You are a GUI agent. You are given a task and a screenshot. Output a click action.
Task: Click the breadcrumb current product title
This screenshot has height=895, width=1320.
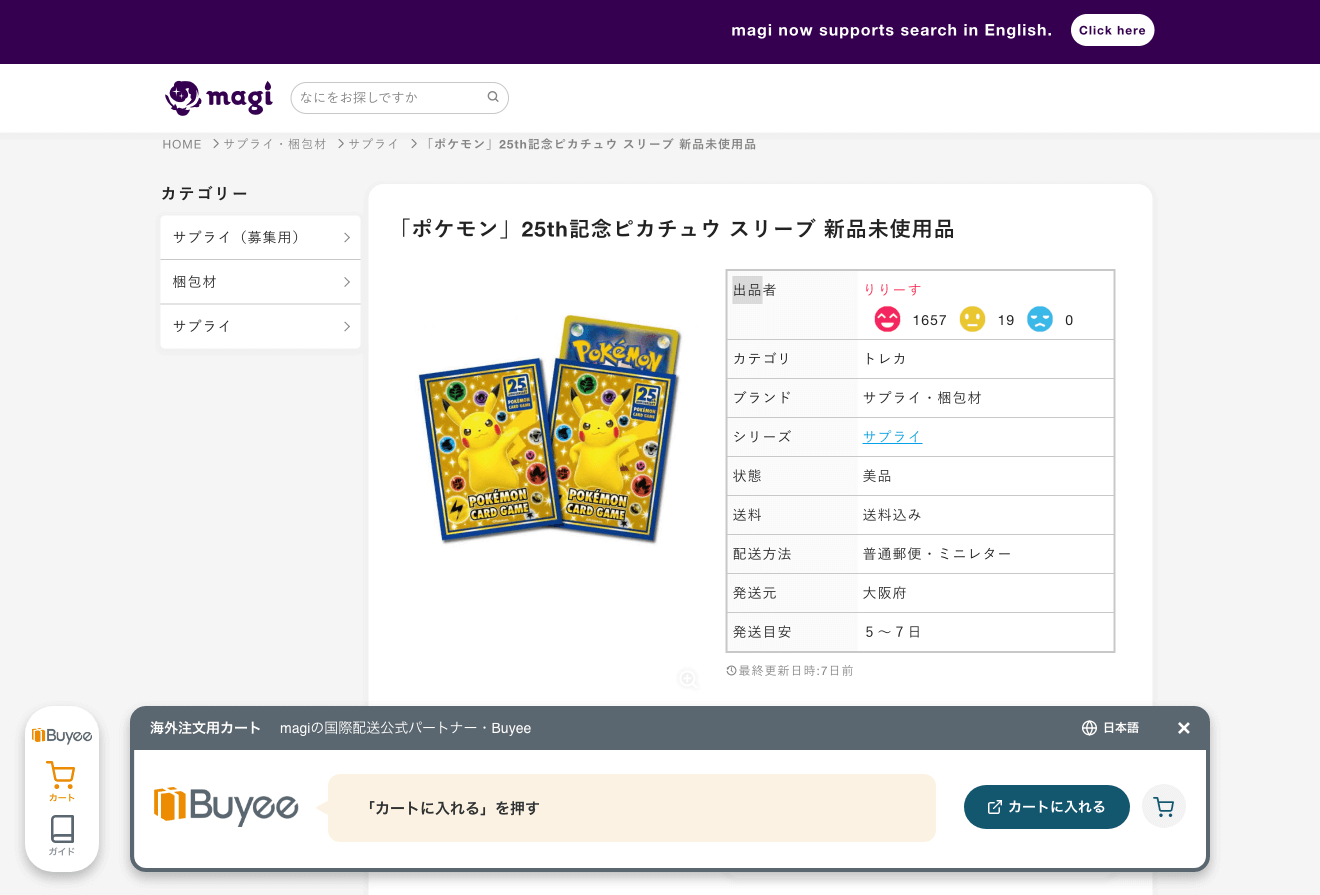[589, 144]
